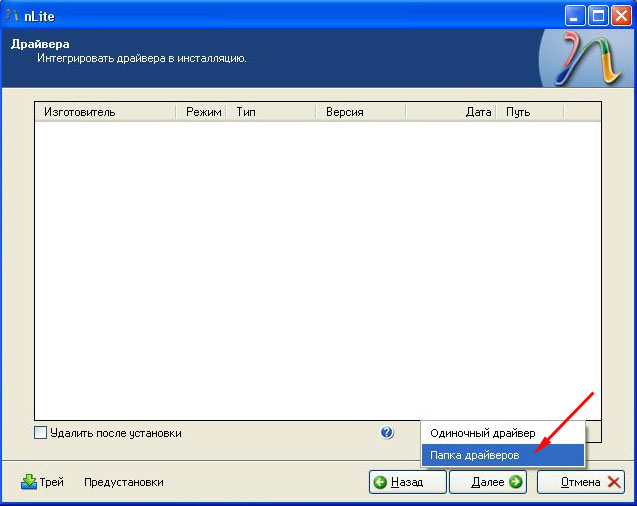Sort by Версия column header
The width and height of the screenshot is (637, 506).
(x=361, y=112)
